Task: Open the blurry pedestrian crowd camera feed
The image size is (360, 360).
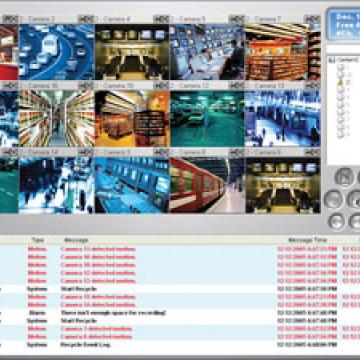Action: pyautogui.click(x=56, y=185)
